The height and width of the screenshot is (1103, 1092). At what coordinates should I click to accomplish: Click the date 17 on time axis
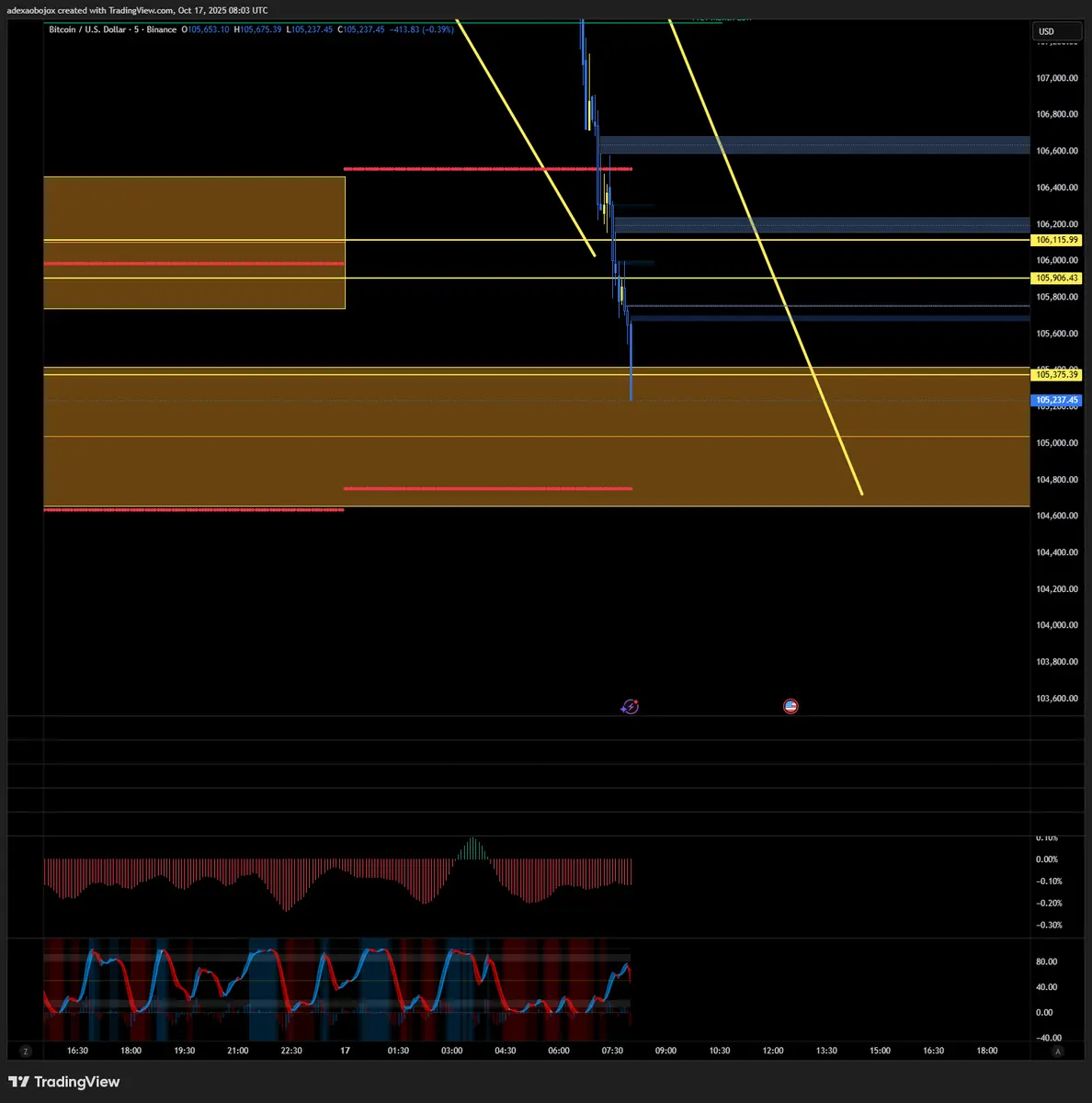click(346, 1051)
